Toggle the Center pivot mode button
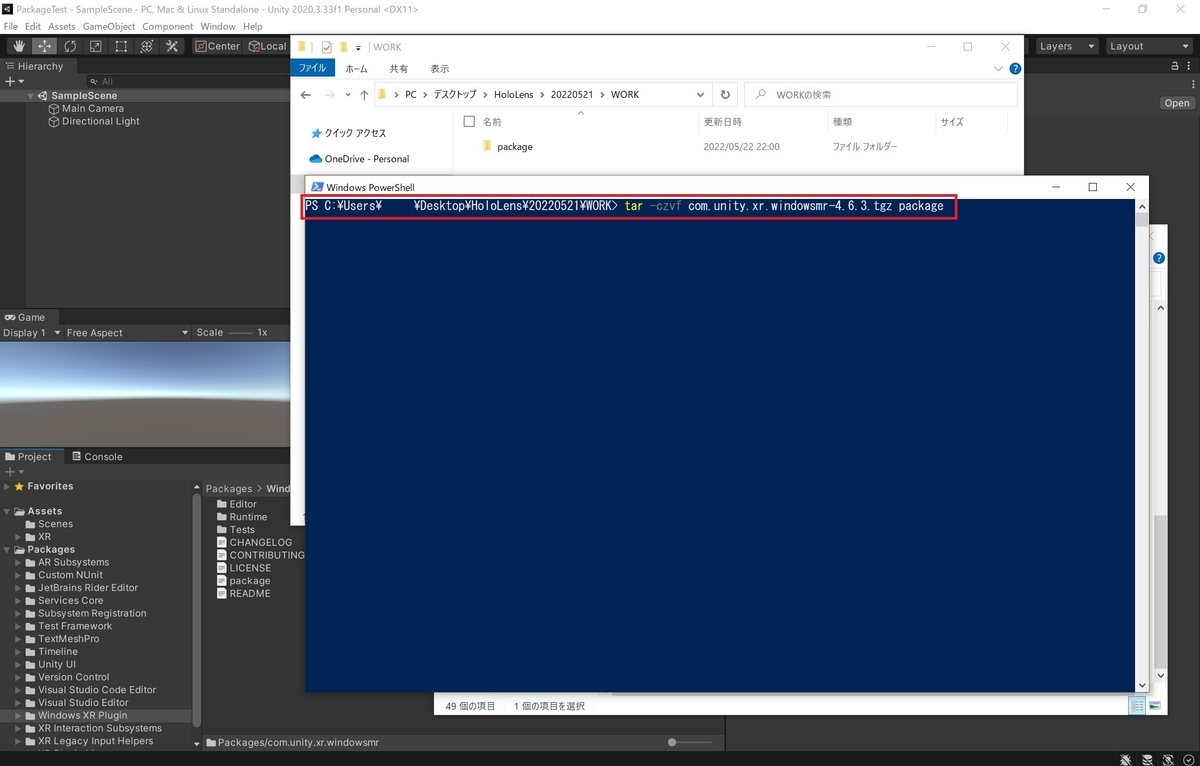Screen dimensions: 1200x766 pyautogui.click(x=217, y=46)
